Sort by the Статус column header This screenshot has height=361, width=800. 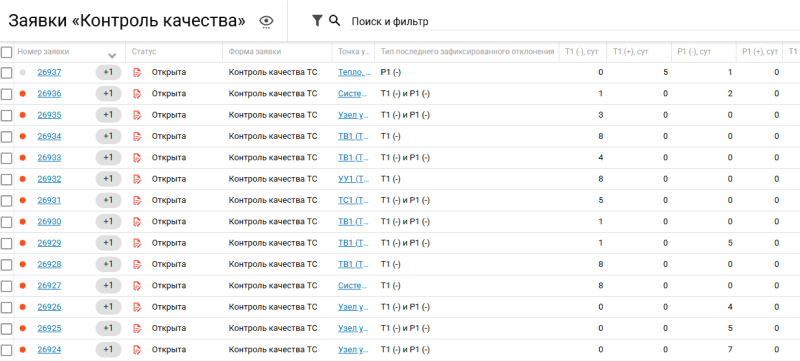click(144, 51)
